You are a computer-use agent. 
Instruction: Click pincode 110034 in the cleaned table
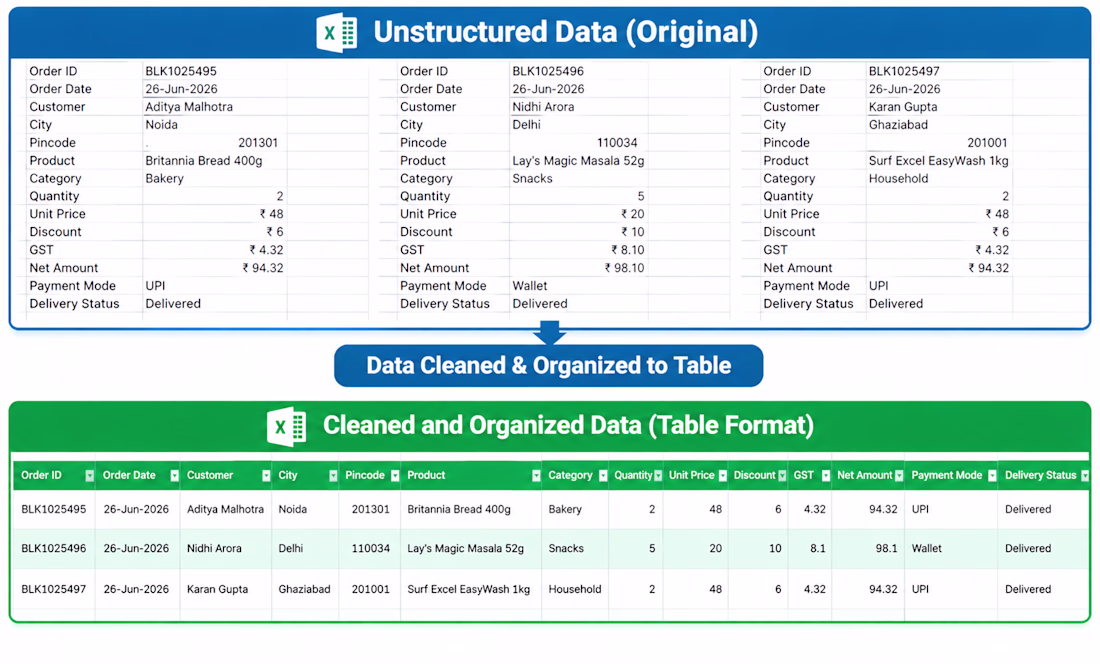point(370,549)
